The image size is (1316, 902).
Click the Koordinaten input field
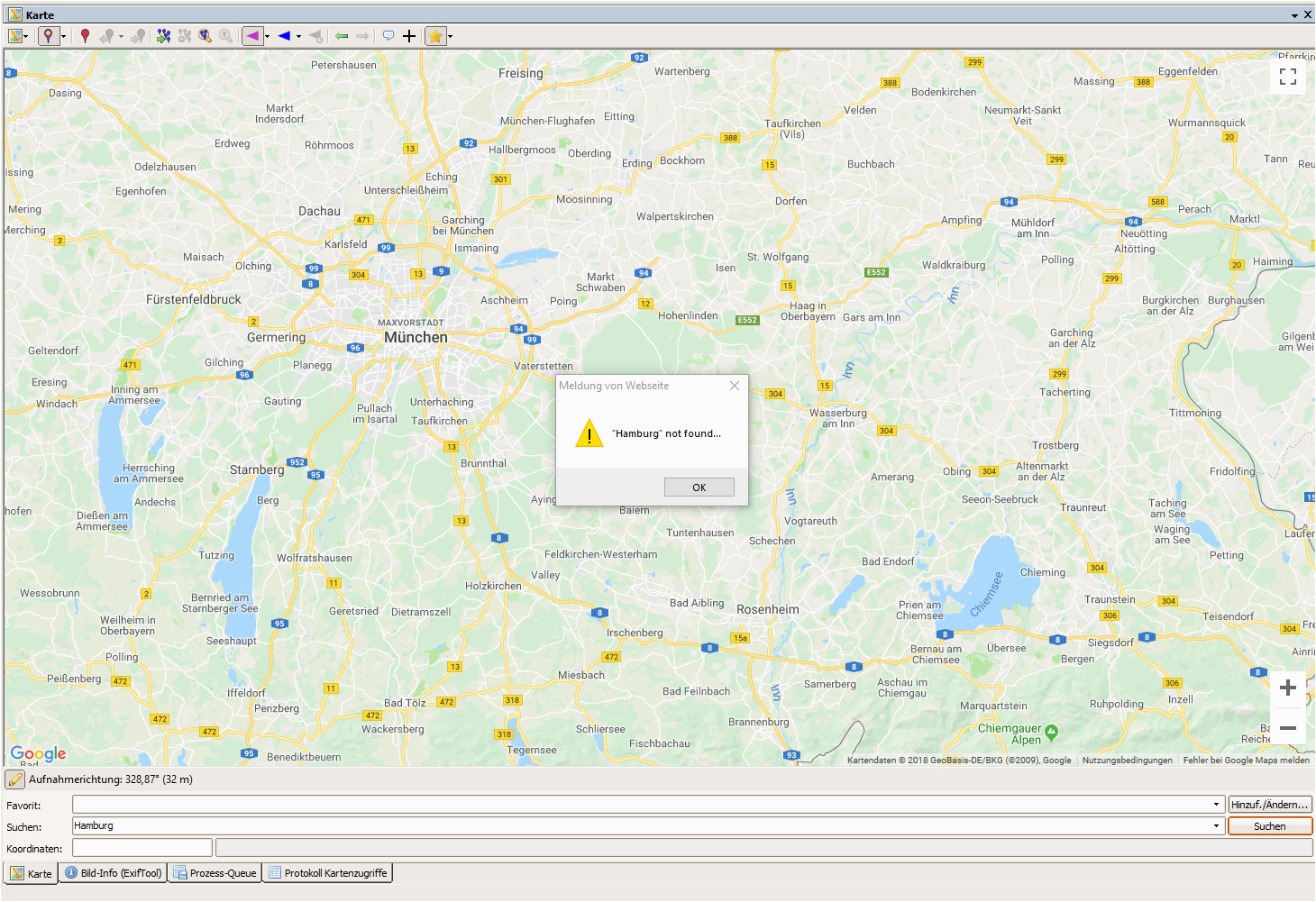click(x=142, y=848)
